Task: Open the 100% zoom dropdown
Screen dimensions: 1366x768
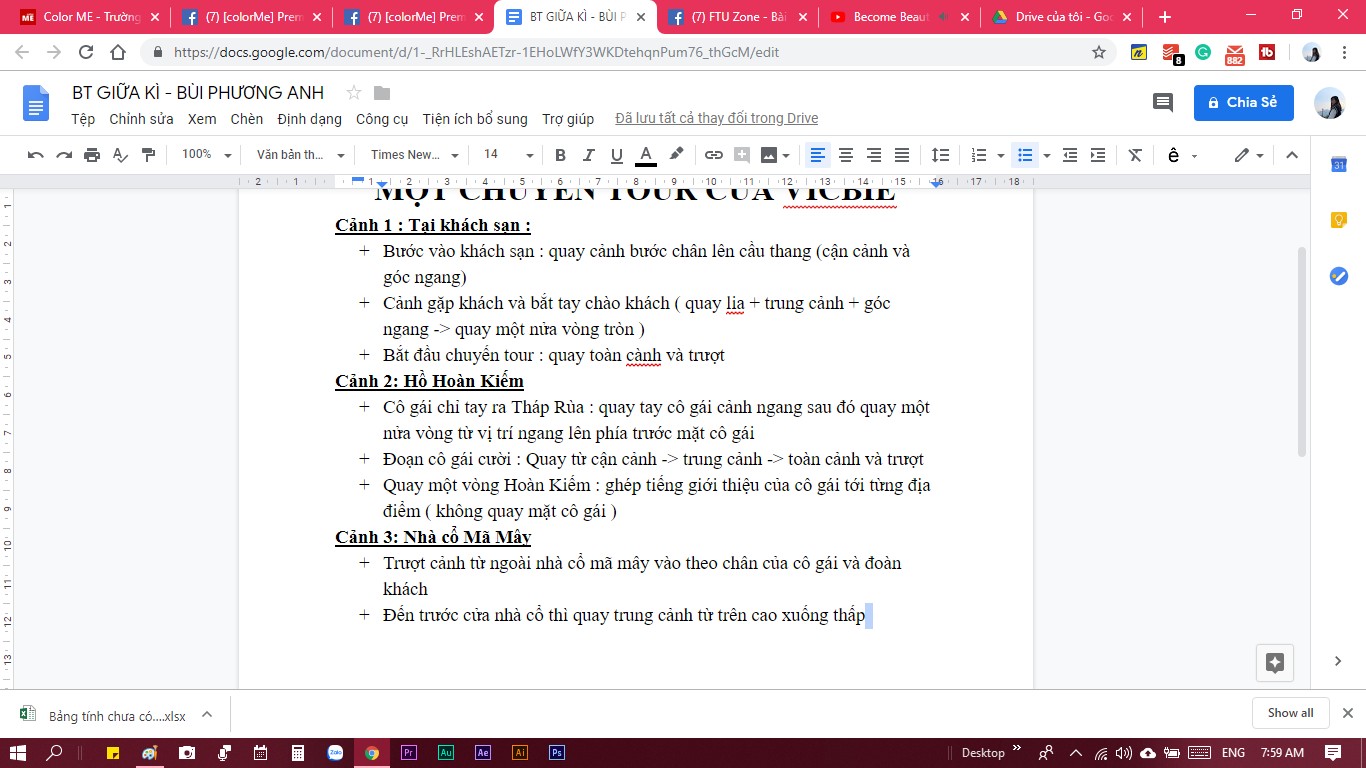Action: (x=206, y=155)
